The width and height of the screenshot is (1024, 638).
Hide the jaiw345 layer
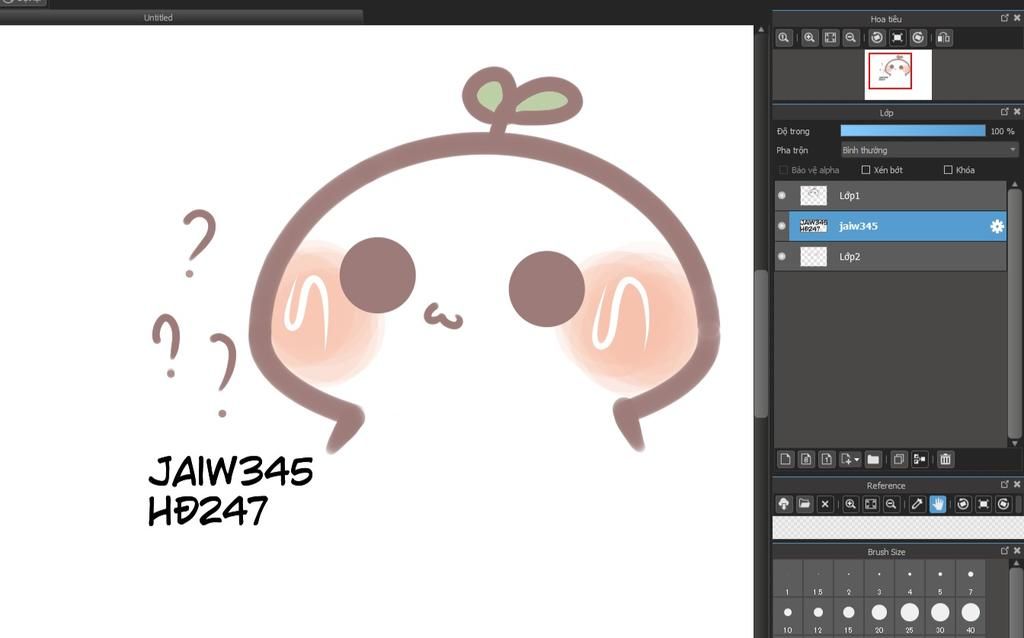(782, 226)
